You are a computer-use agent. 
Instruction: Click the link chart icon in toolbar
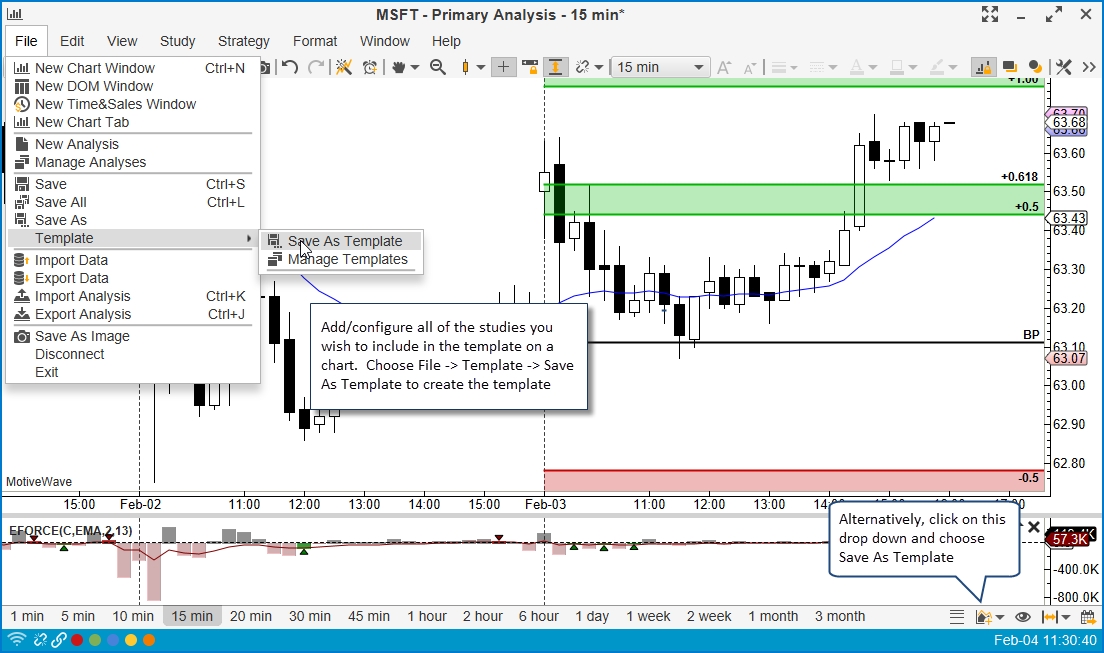582,67
